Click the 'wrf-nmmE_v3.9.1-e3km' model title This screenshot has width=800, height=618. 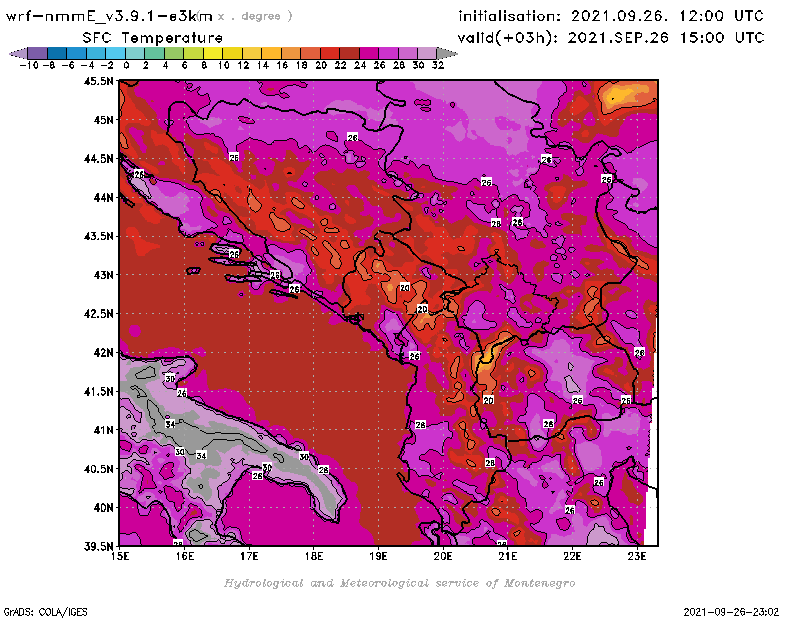coord(109,16)
